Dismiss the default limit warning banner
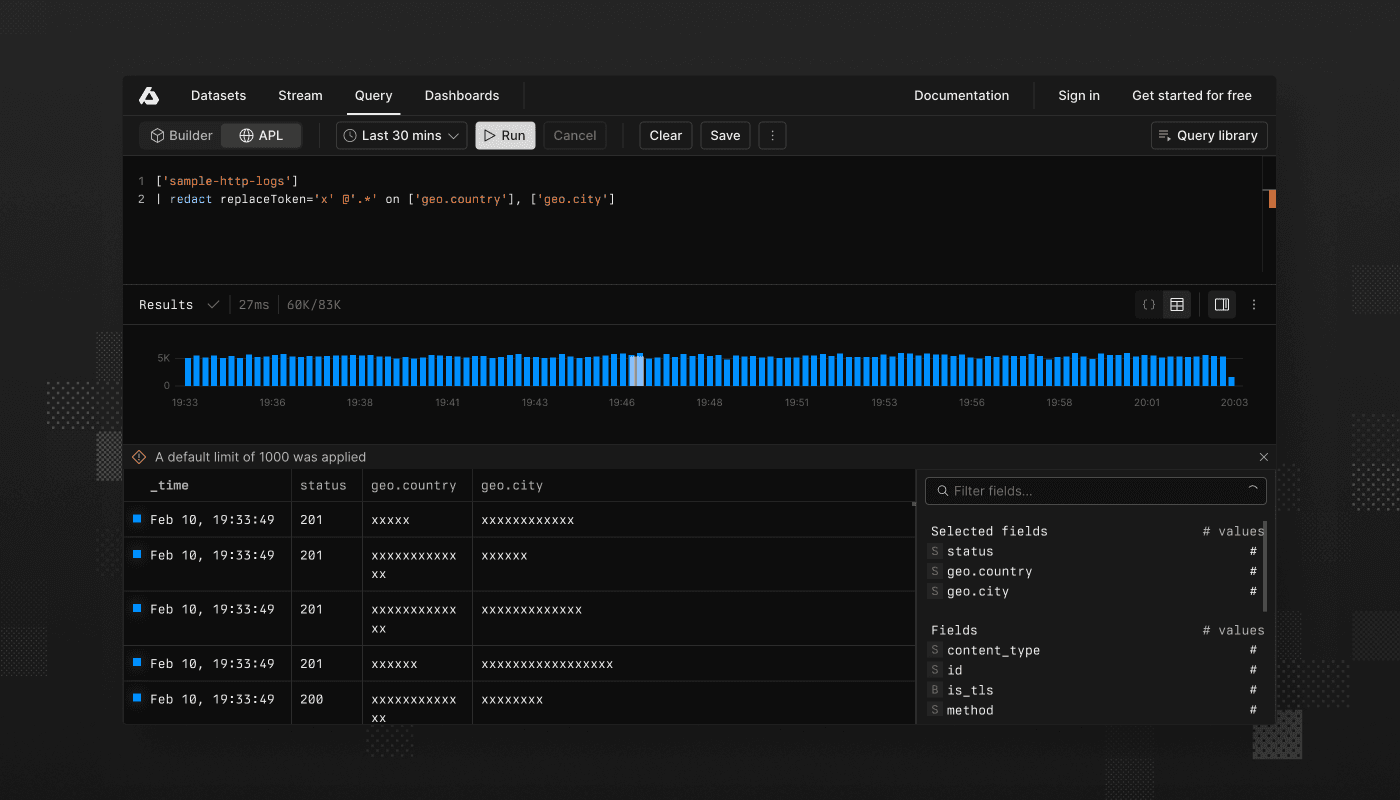The image size is (1400, 800). click(1263, 456)
